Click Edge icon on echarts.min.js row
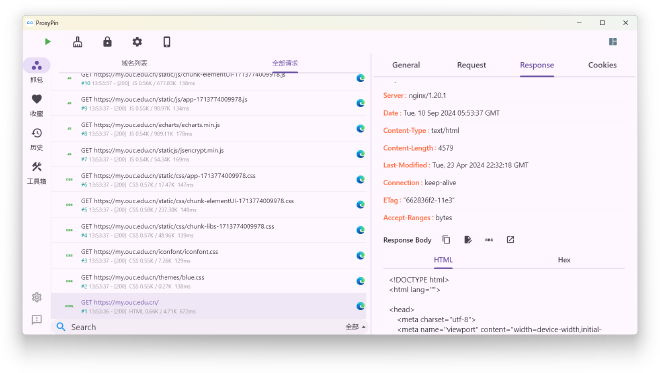660x373 pixels. (x=360, y=129)
